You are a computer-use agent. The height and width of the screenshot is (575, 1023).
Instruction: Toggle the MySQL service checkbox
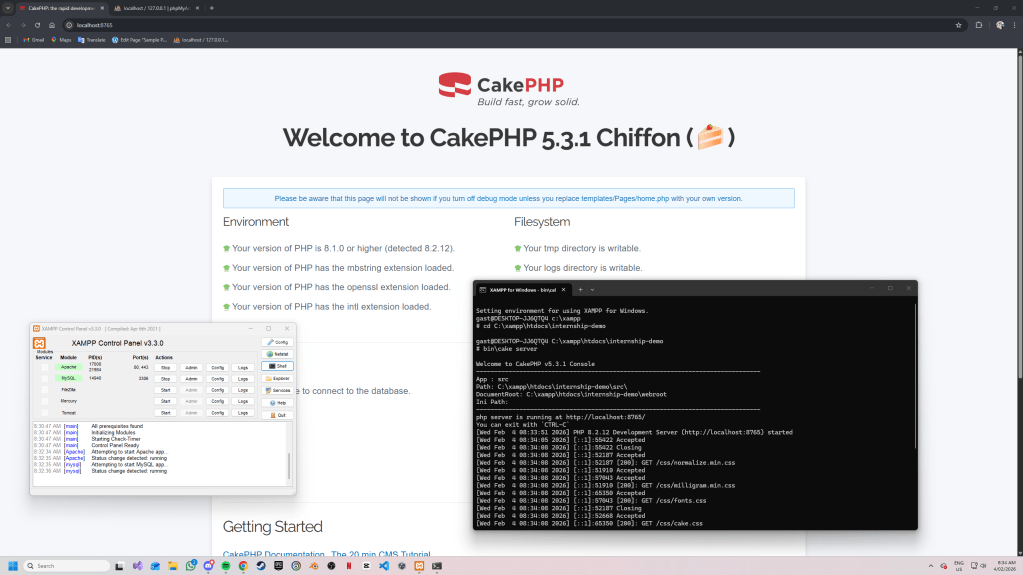point(44,379)
